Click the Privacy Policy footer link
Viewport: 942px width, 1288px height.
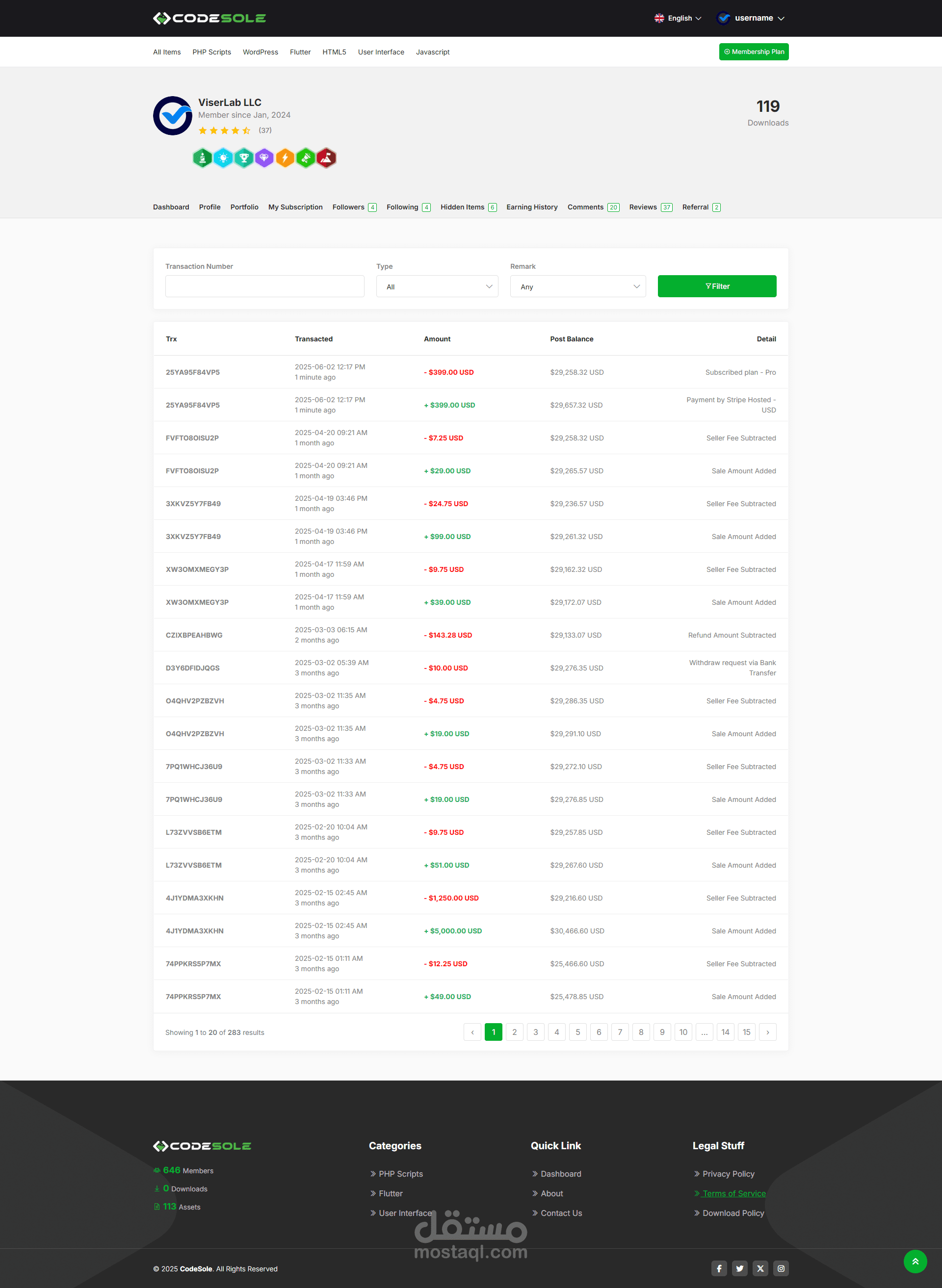tap(724, 1173)
